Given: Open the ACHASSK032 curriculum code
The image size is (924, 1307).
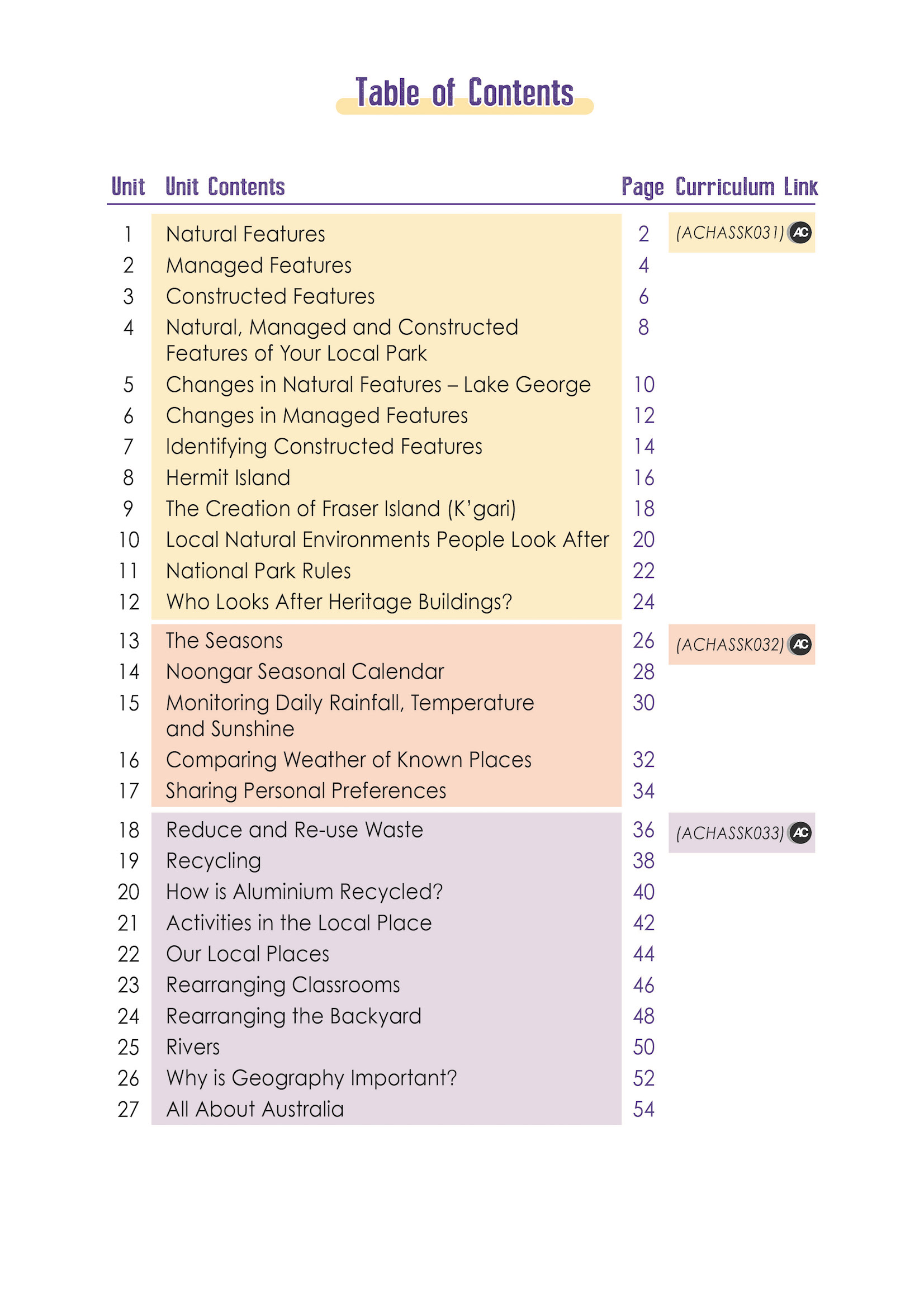Looking at the screenshot, I should click(729, 645).
